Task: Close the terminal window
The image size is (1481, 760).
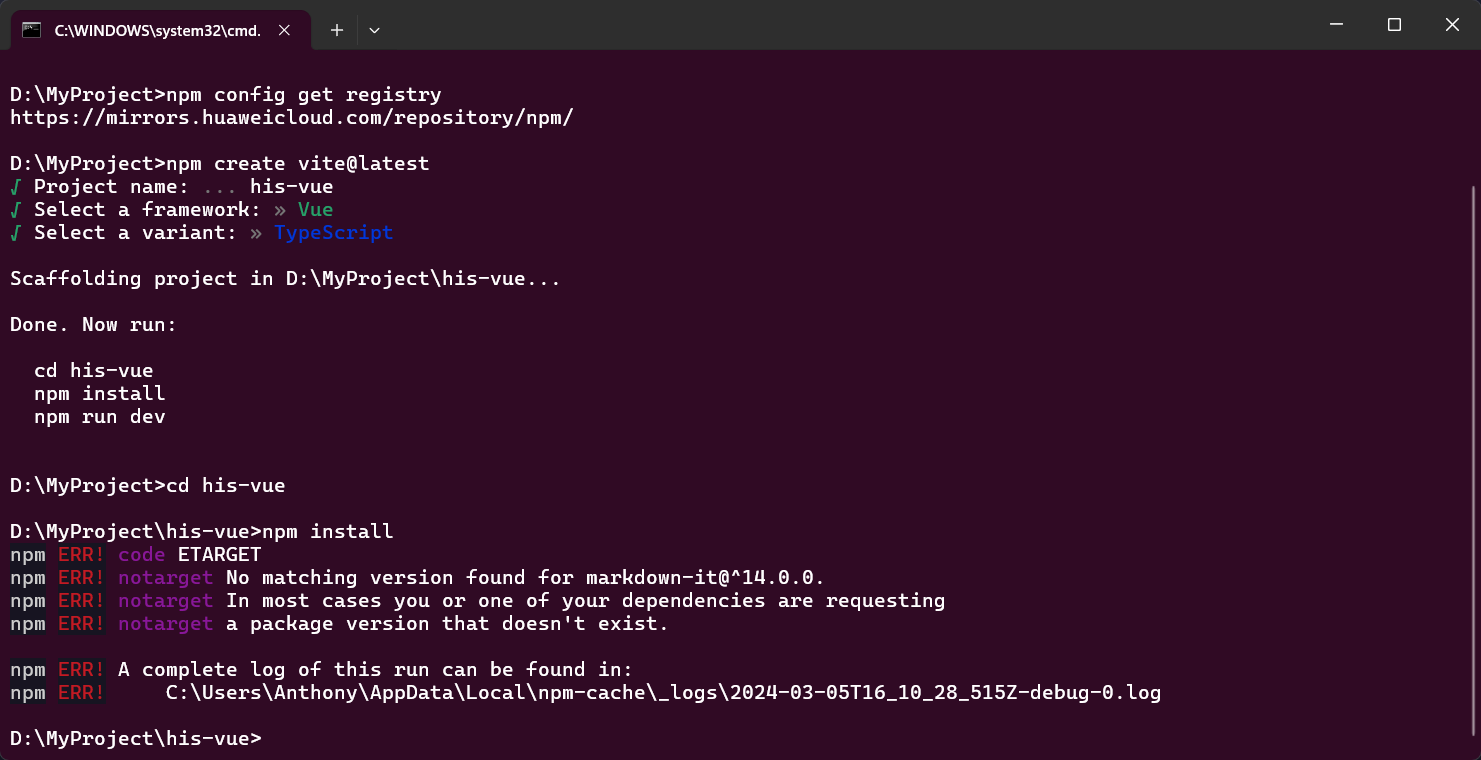Action: pos(1452,25)
